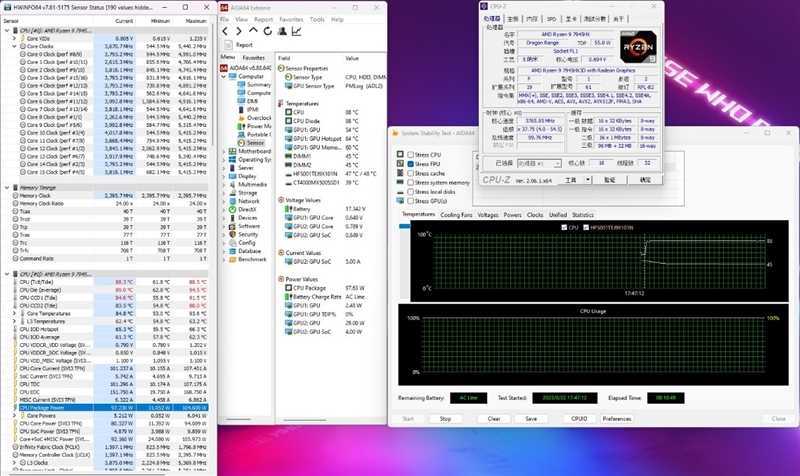Viewport: 800px width, 476px height.
Task: Click the Clear button in stability test
Action: click(x=494, y=418)
